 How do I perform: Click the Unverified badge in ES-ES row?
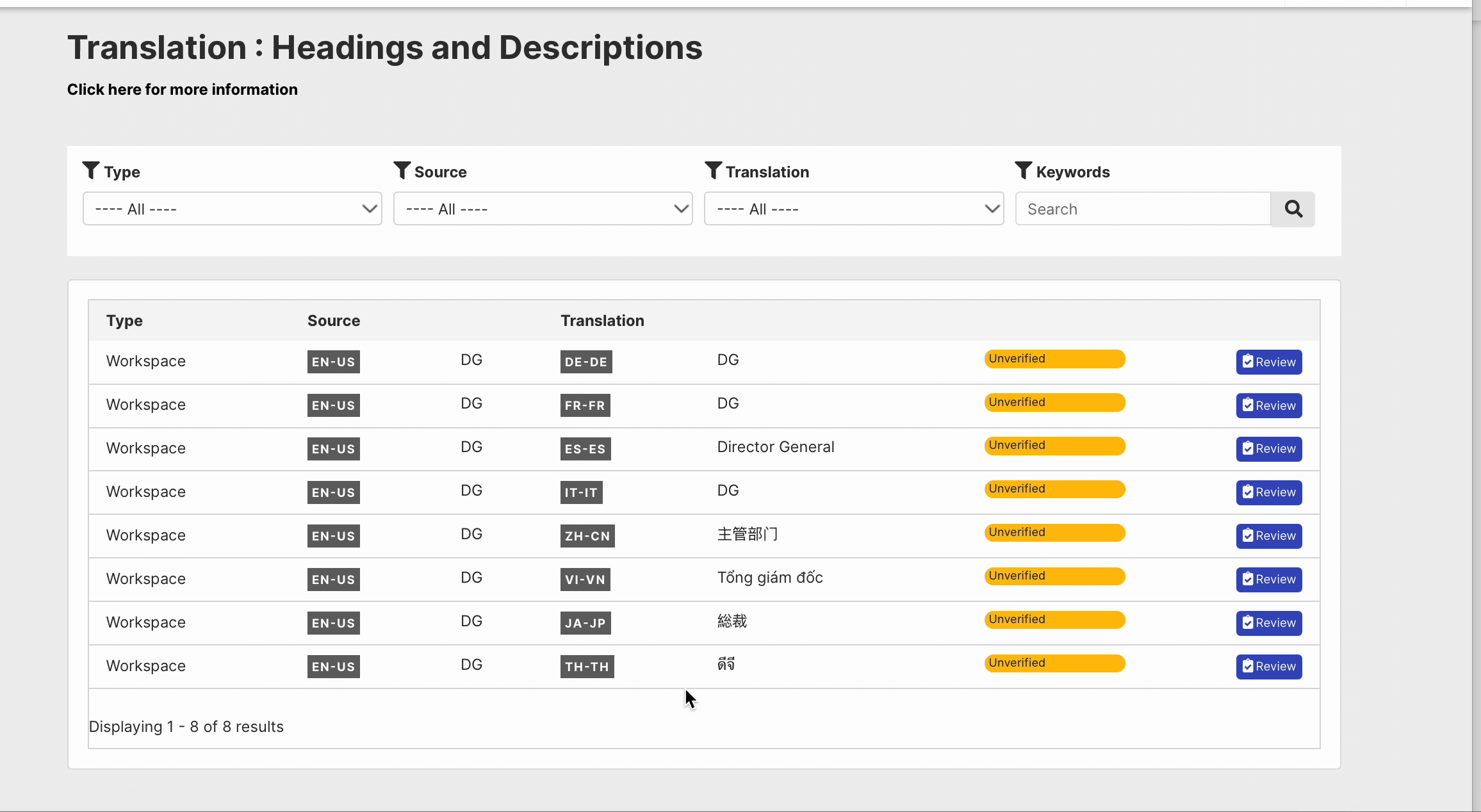click(1055, 446)
